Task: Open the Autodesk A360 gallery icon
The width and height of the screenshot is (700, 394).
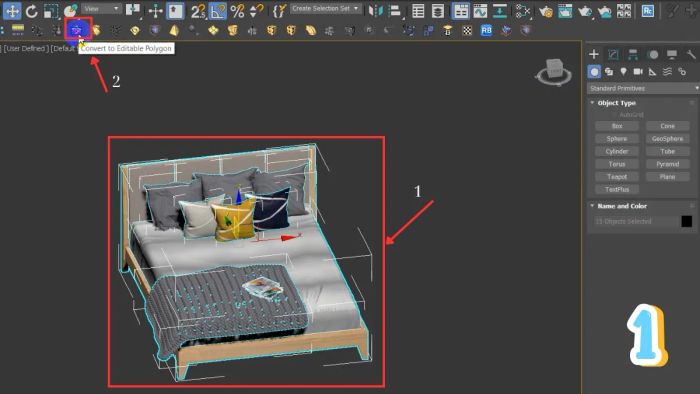Action: tap(624, 11)
